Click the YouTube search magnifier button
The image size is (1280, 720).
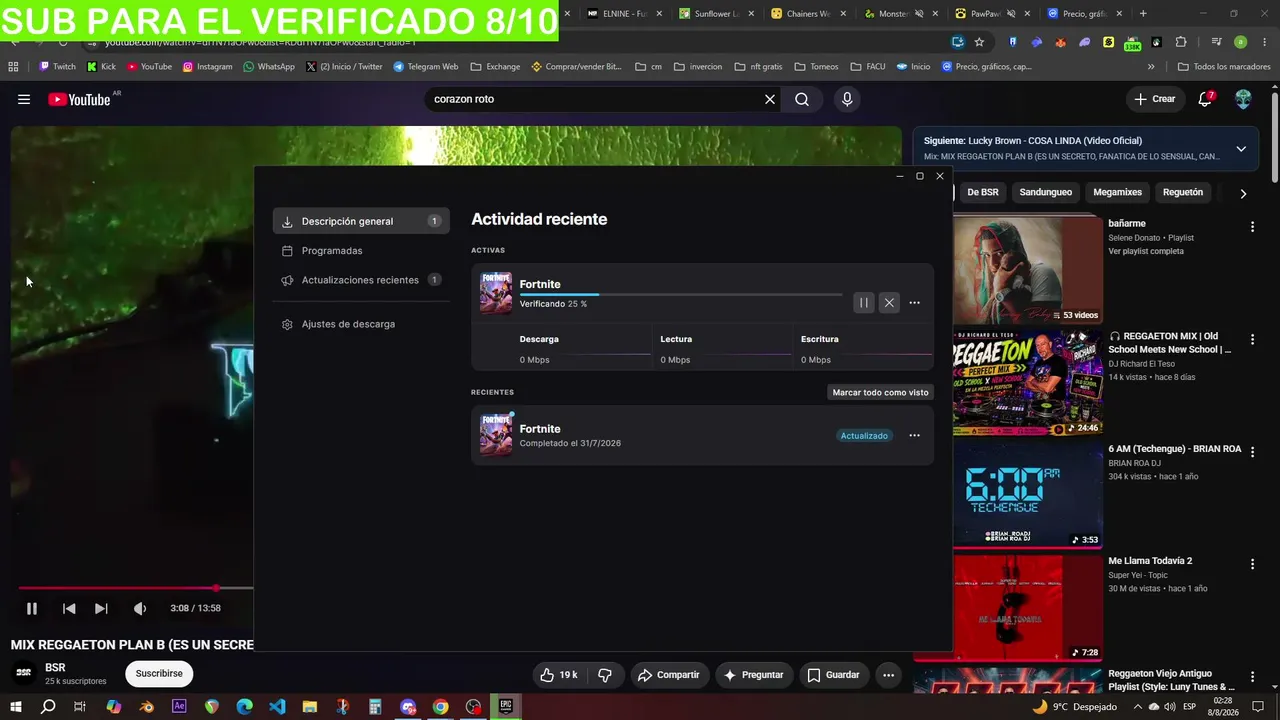tap(802, 99)
